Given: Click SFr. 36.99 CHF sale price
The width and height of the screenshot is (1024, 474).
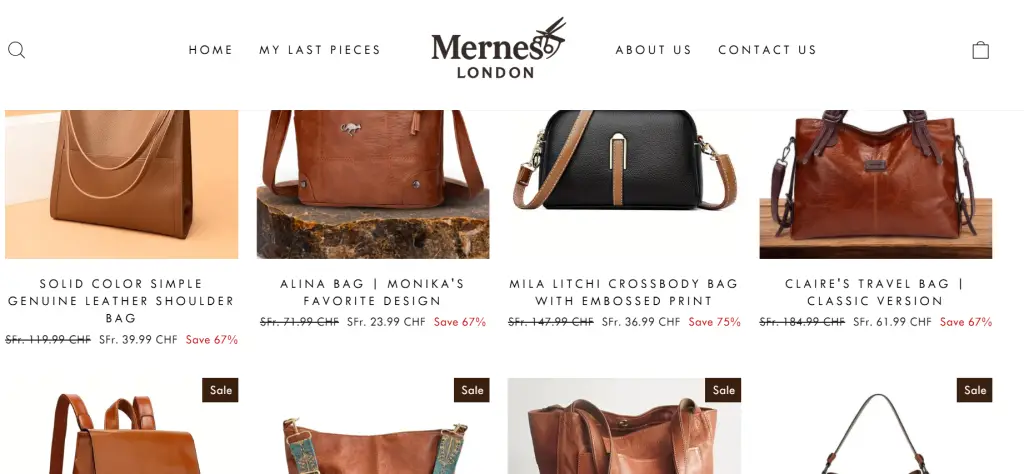Looking at the screenshot, I should (x=641, y=322).
